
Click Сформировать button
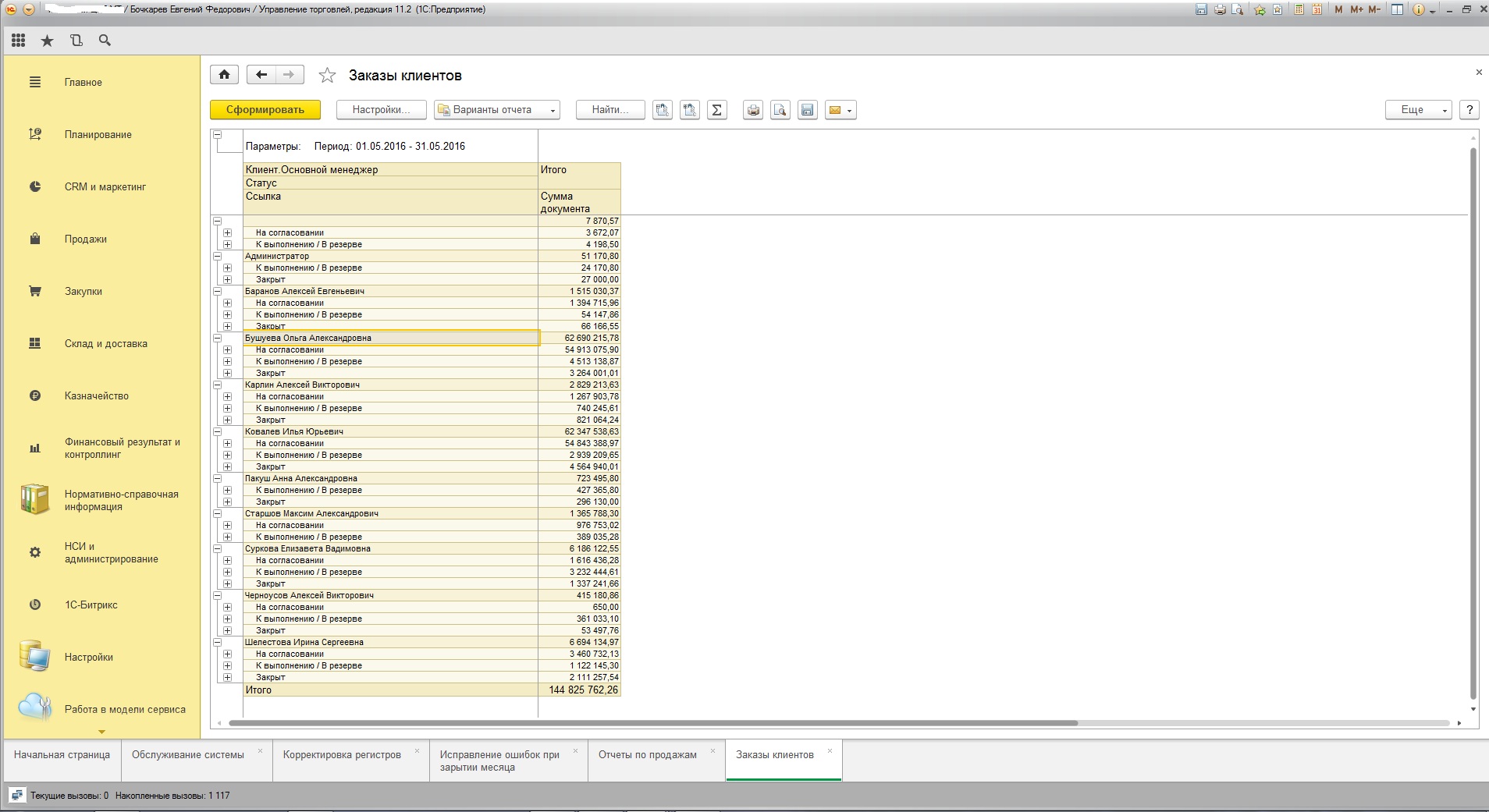(265, 110)
